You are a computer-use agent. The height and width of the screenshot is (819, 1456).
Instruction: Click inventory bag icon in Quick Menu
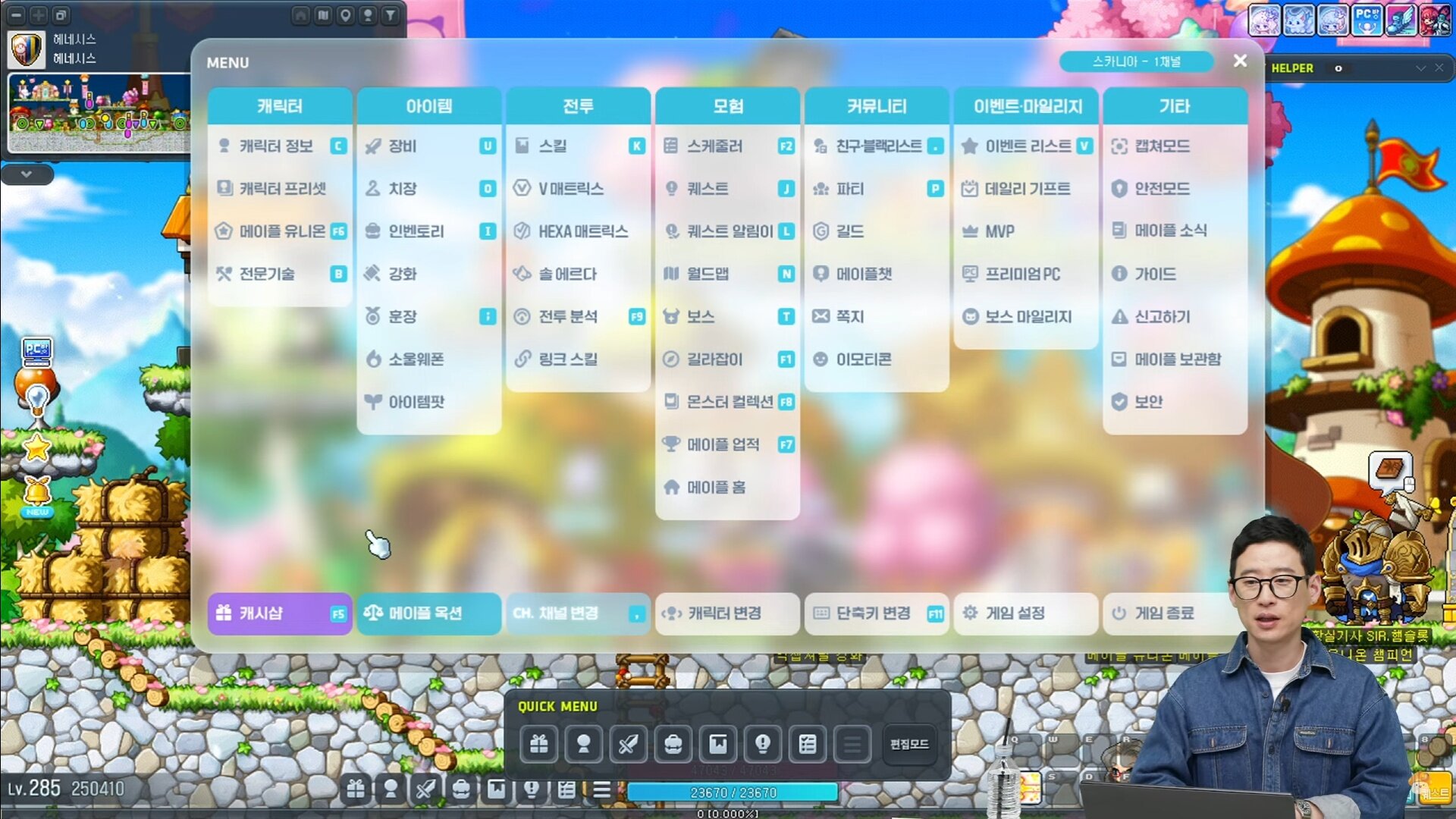click(673, 744)
